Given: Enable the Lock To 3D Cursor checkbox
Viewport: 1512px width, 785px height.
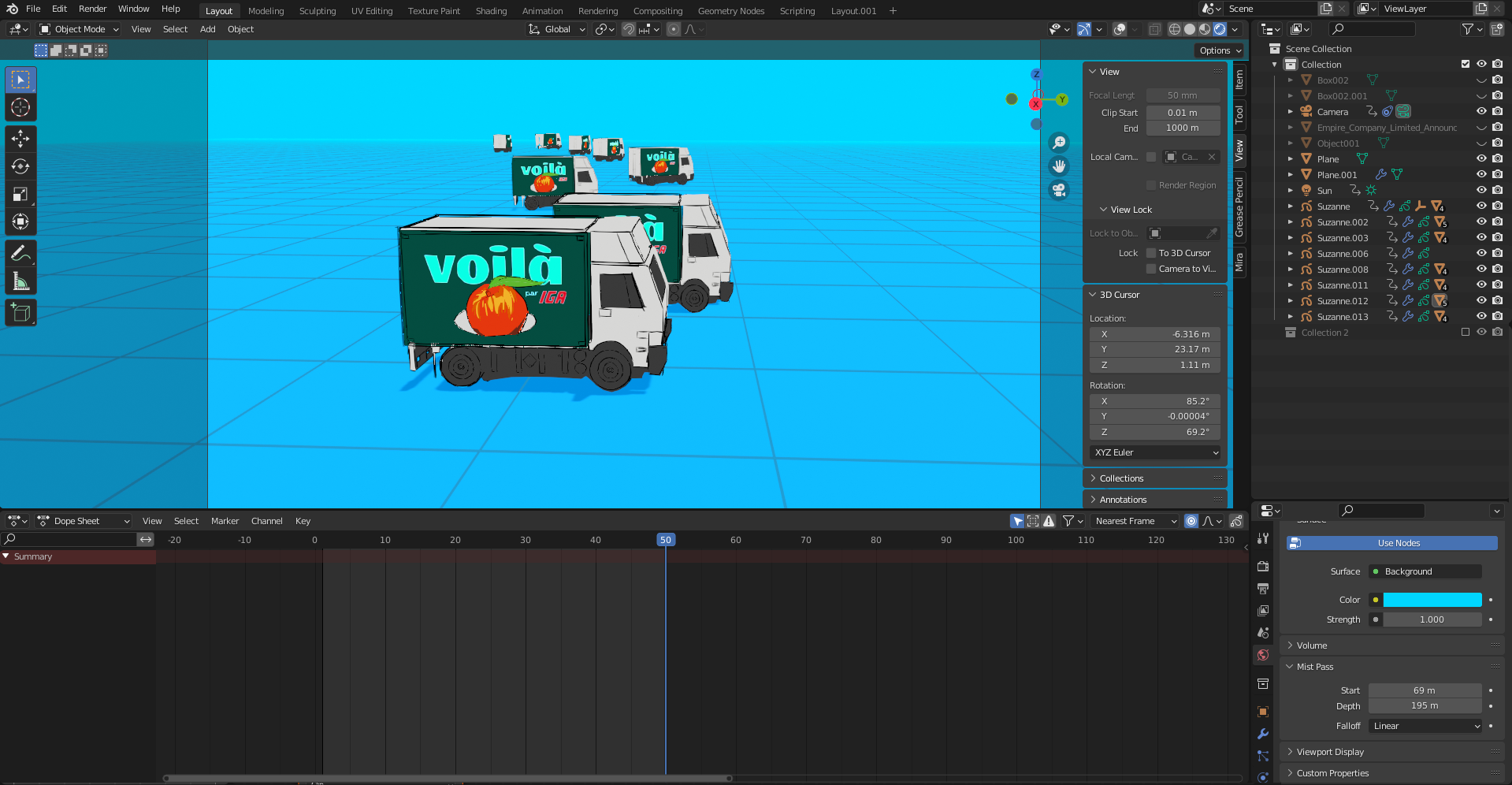Looking at the screenshot, I should tap(1151, 253).
